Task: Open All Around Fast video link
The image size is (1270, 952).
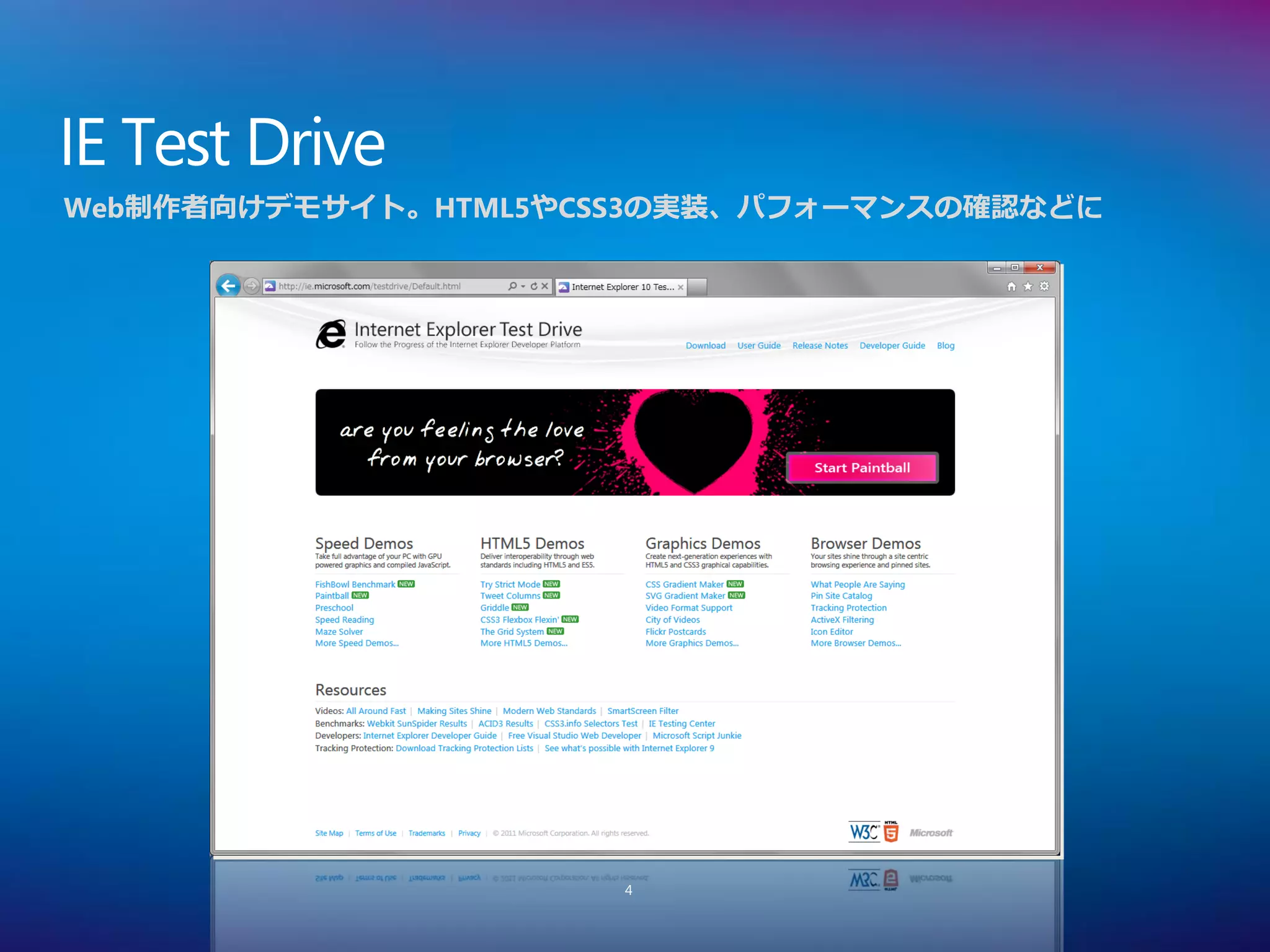Action: click(376, 711)
